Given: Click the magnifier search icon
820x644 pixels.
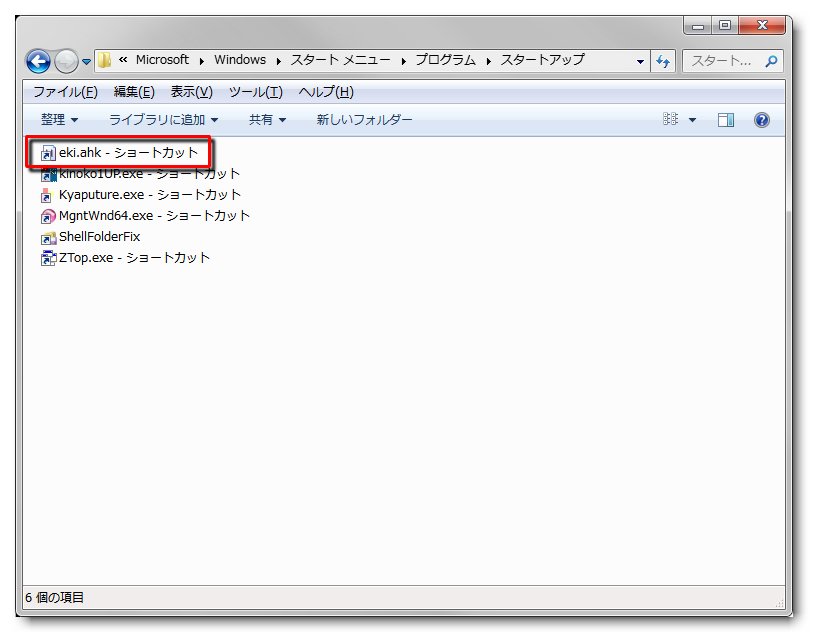Looking at the screenshot, I should pyautogui.click(x=771, y=62).
